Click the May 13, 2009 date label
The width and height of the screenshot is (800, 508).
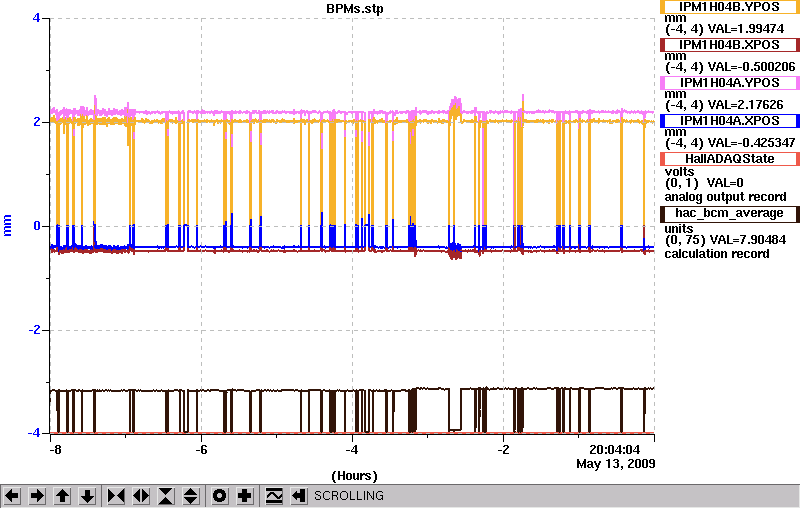pos(616,464)
